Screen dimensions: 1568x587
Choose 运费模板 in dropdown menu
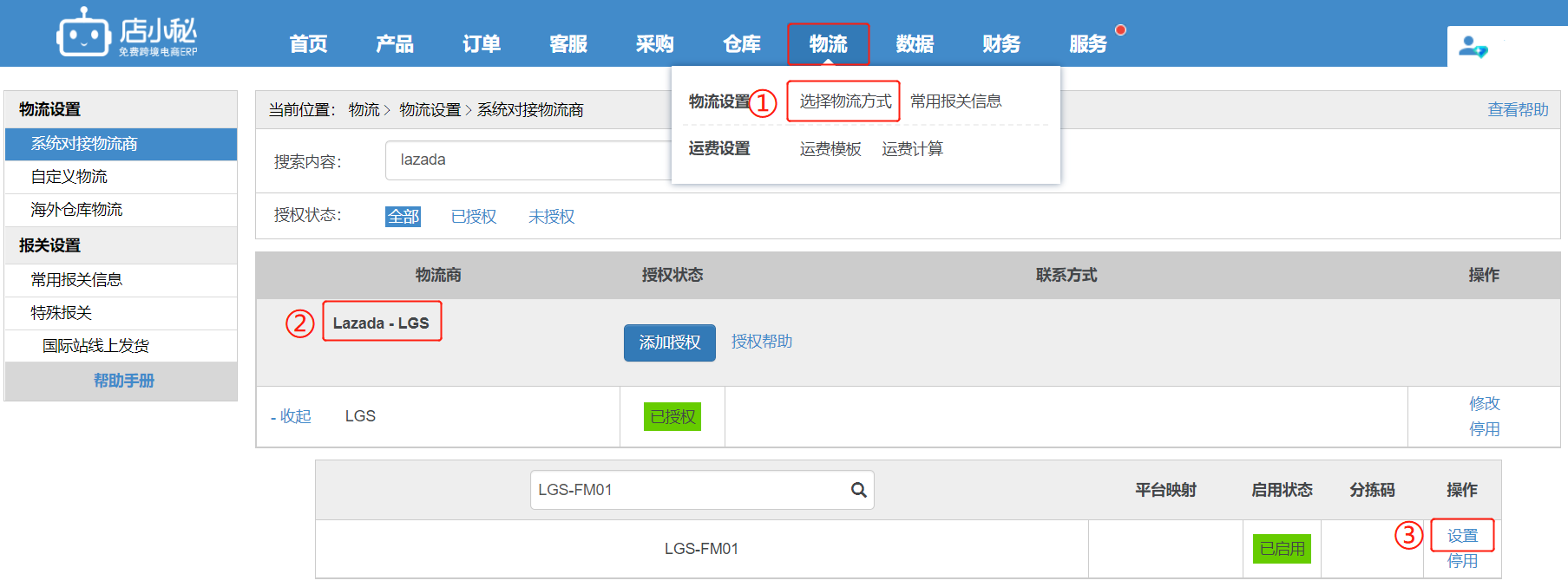point(830,149)
